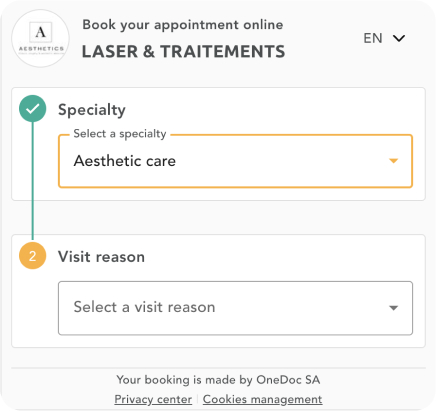Screen dimensions: 436x411
Task: Click the Book your appointment online text
Action: click(x=183, y=25)
